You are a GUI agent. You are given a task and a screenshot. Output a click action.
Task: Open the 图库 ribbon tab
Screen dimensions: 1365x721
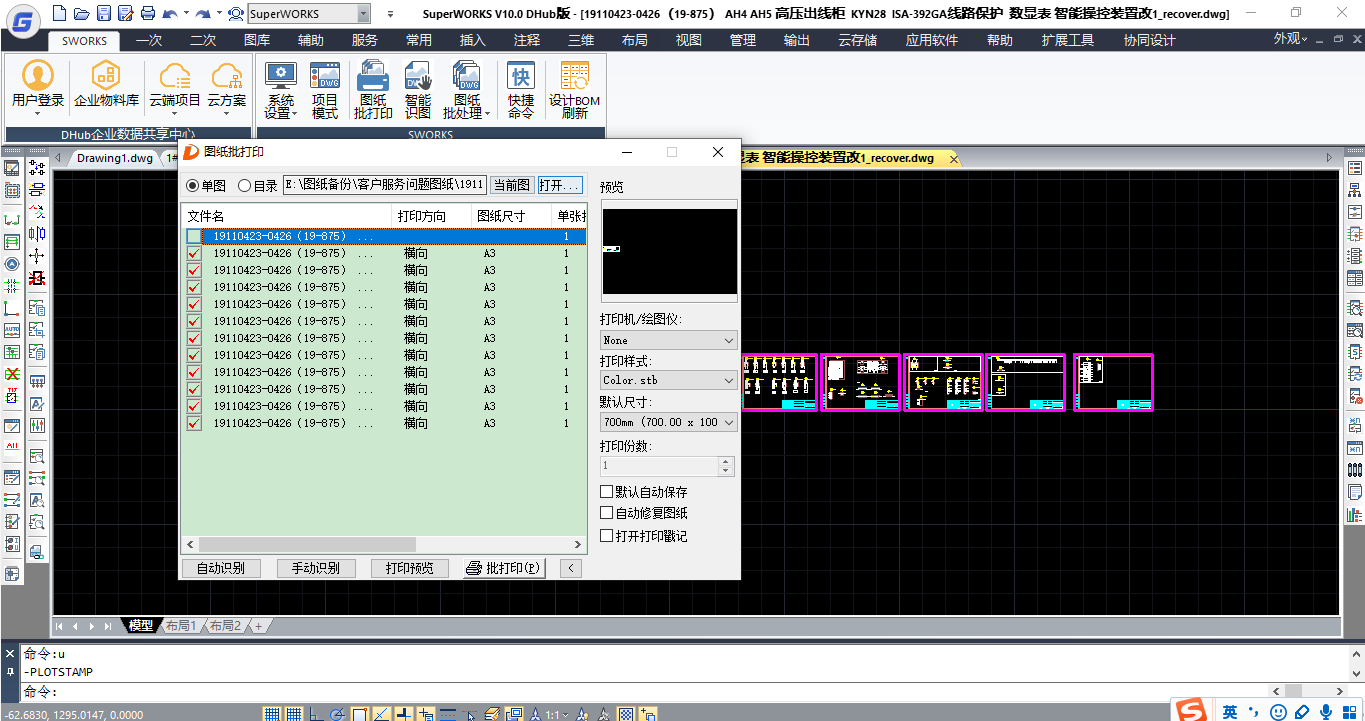point(257,40)
